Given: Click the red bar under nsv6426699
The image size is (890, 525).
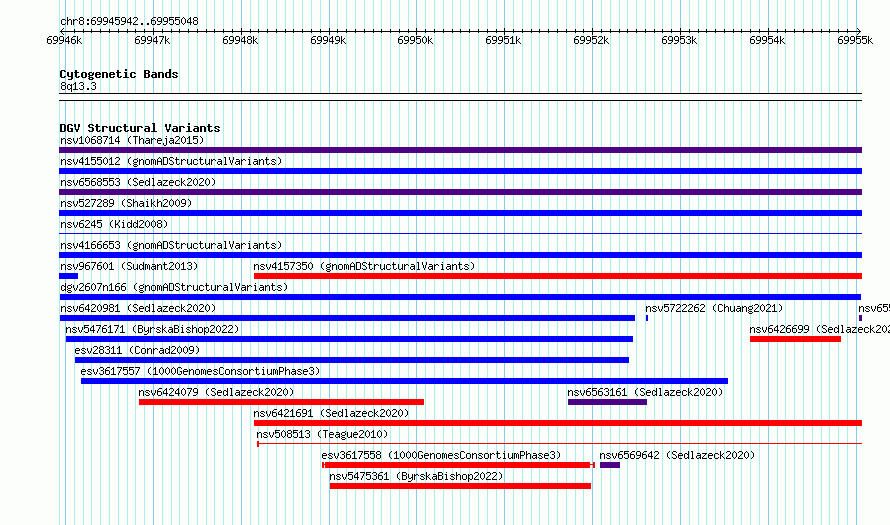Looking at the screenshot, I should [795, 339].
